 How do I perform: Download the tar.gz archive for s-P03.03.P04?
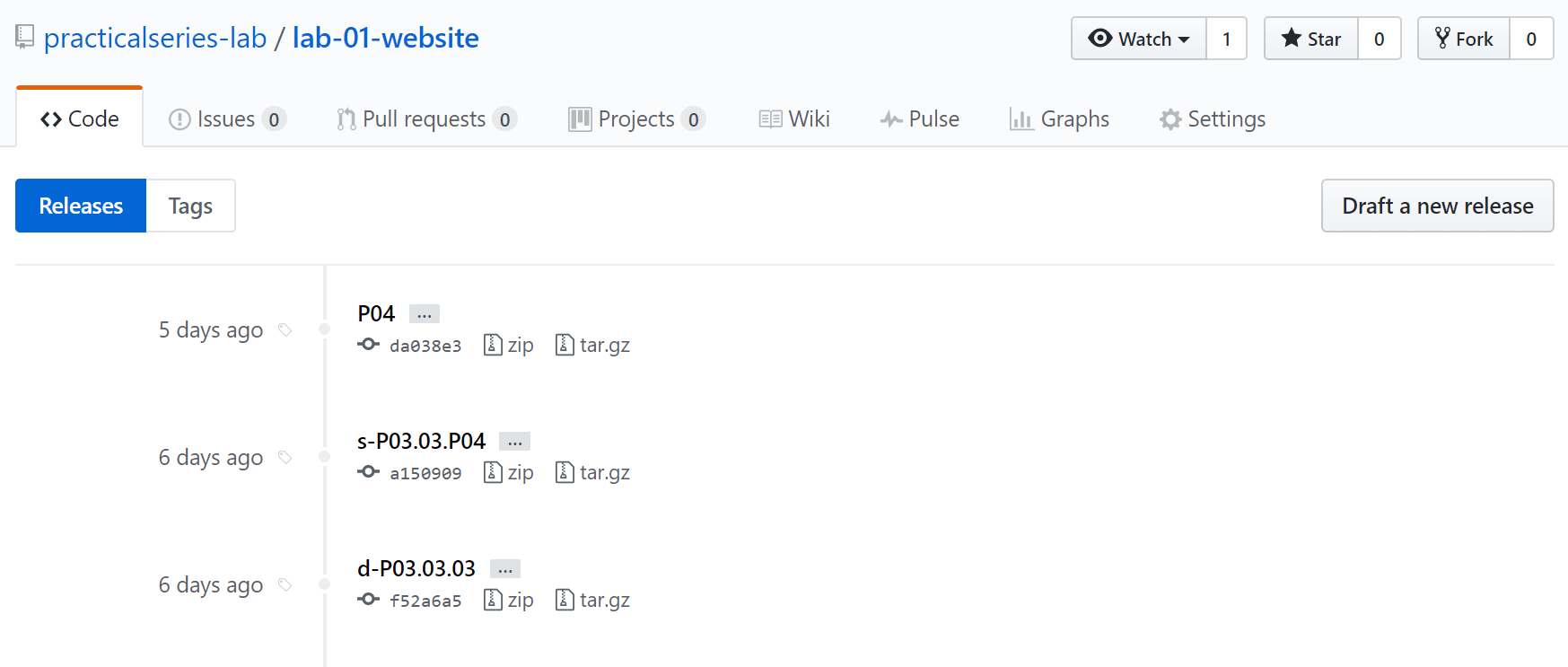click(592, 472)
